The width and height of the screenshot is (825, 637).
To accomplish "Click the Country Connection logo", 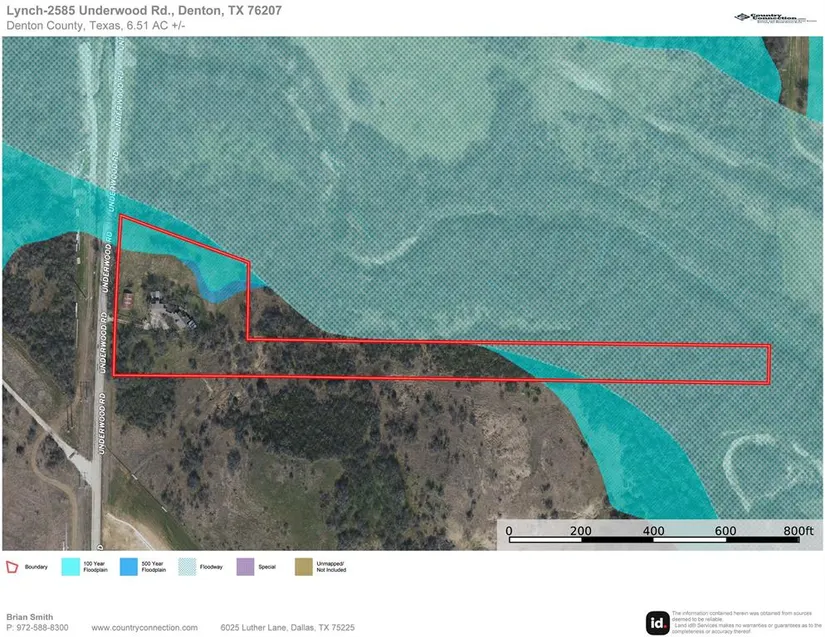I will [x=772, y=17].
